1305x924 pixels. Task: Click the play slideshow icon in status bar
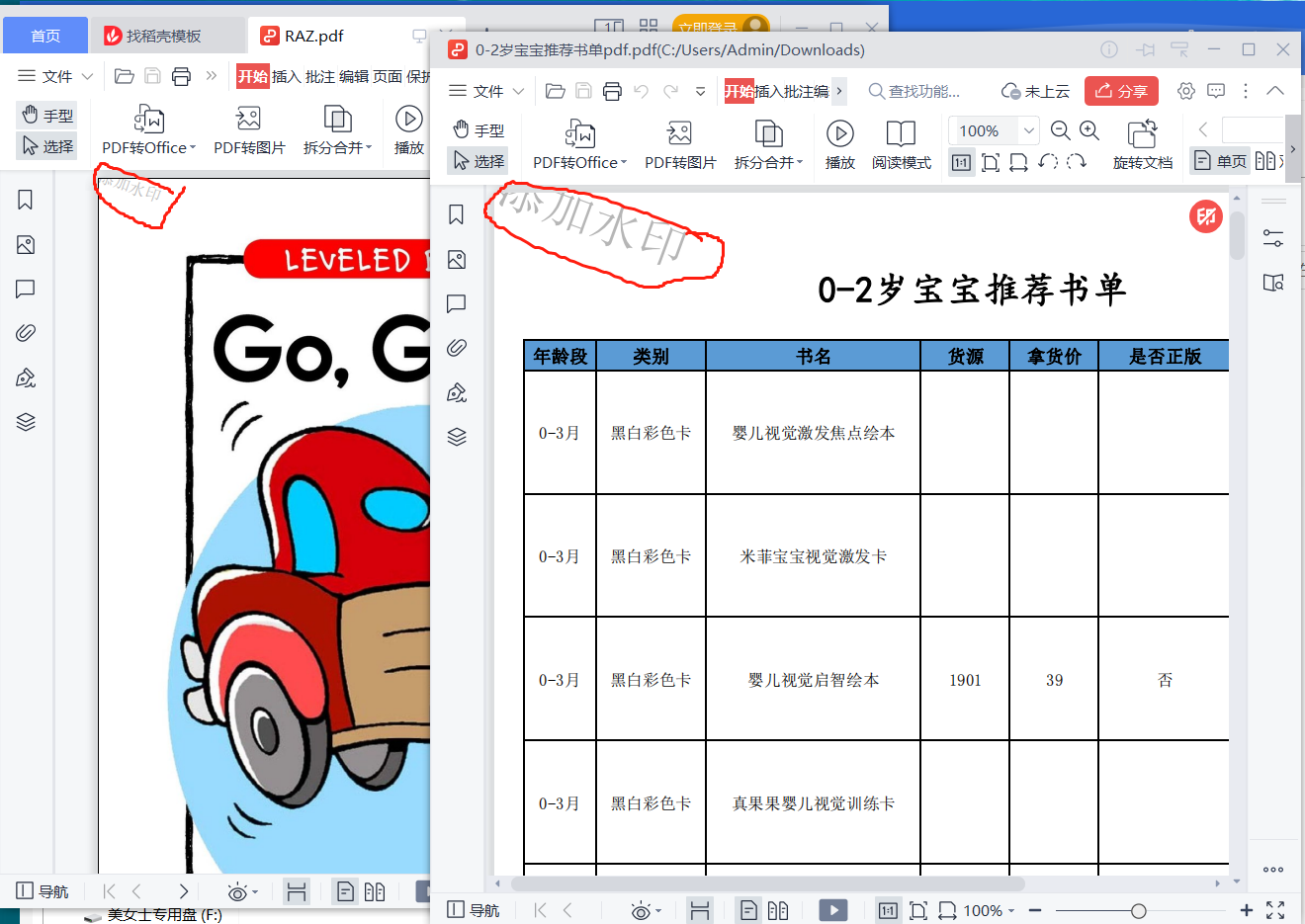pyautogui.click(x=833, y=909)
